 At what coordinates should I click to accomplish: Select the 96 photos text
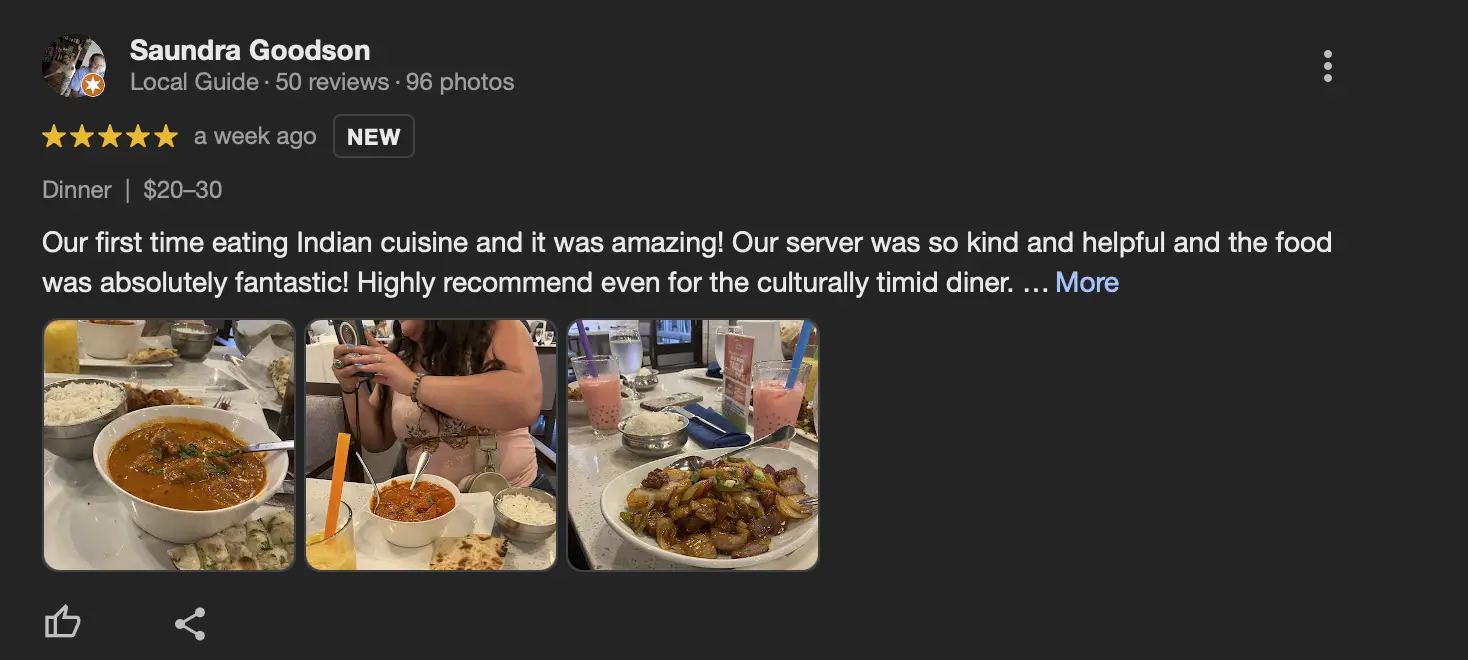(x=460, y=82)
